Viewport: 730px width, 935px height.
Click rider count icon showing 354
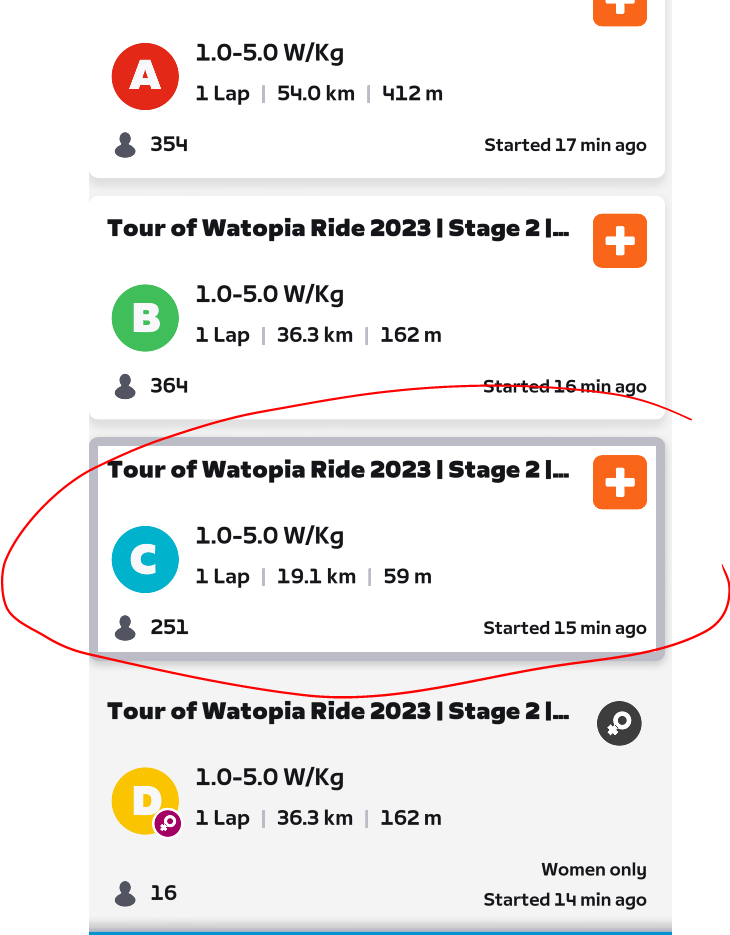125,145
